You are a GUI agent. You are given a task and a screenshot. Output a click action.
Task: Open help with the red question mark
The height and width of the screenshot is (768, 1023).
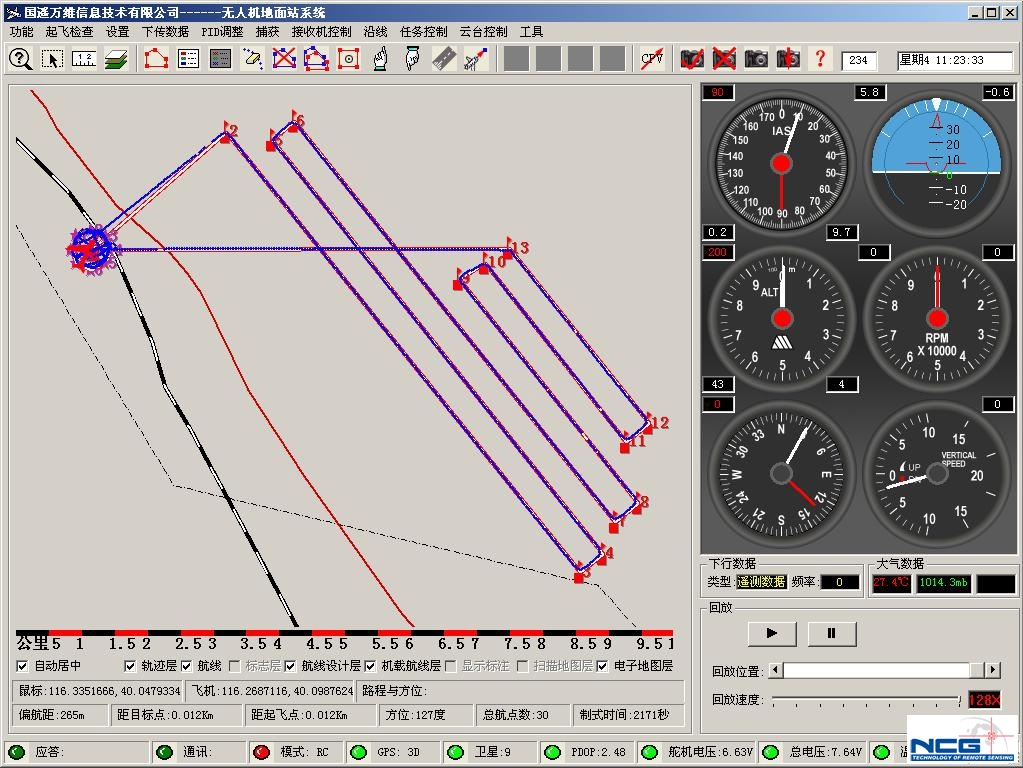[820, 59]
